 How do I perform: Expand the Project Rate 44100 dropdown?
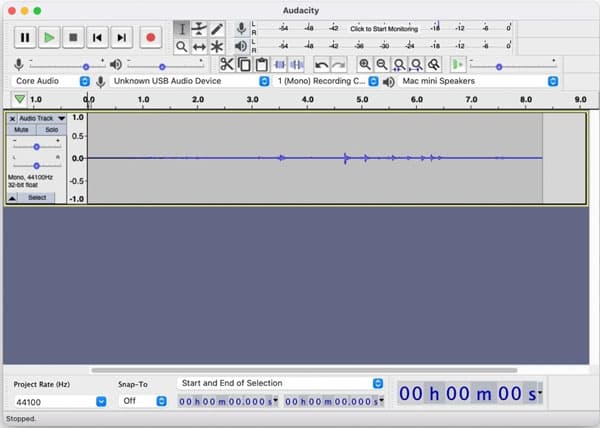101,401
